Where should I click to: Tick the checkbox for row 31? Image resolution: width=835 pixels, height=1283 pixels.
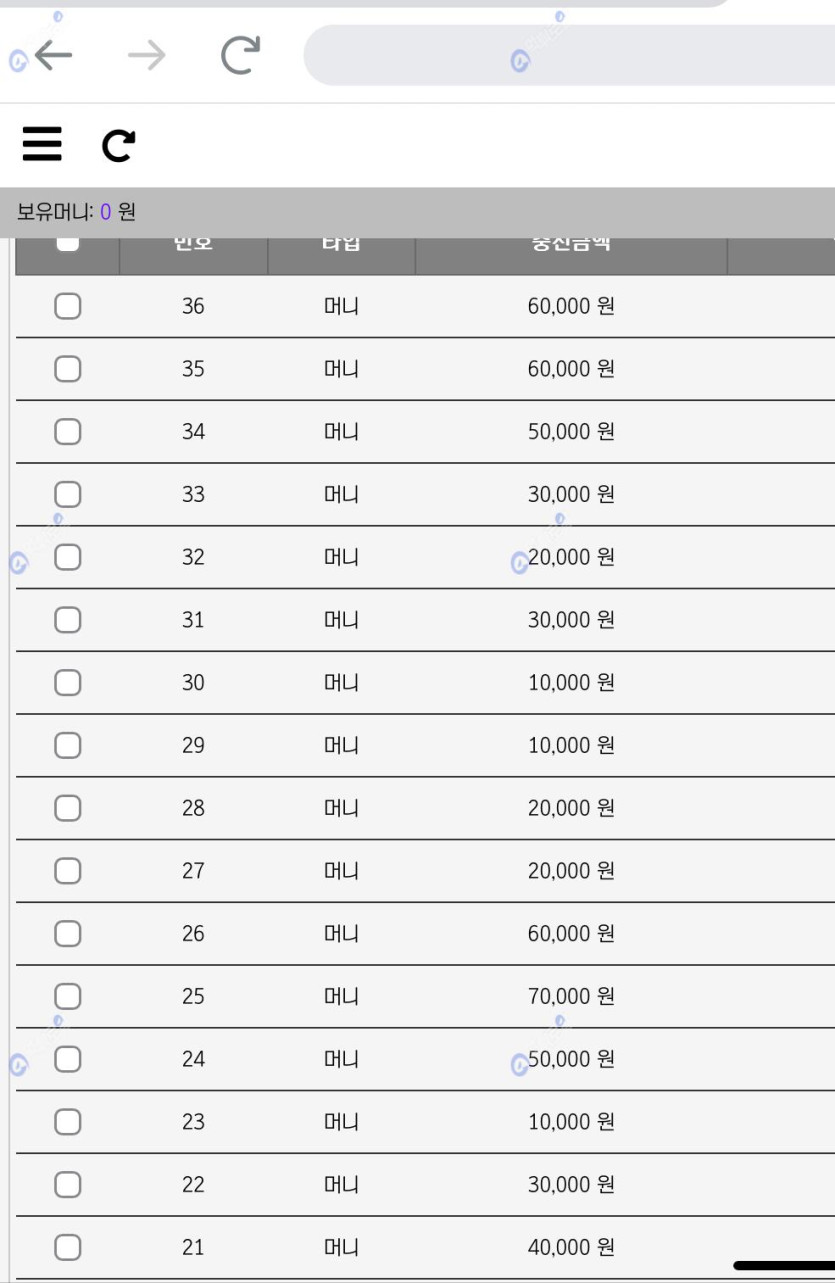click(67, 620)
